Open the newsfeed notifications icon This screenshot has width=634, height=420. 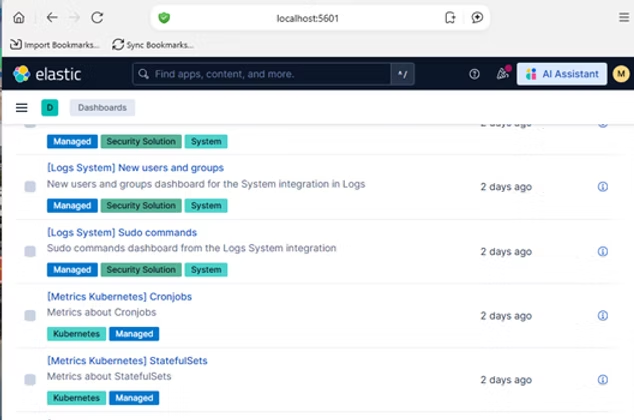[x=503, y=74]
